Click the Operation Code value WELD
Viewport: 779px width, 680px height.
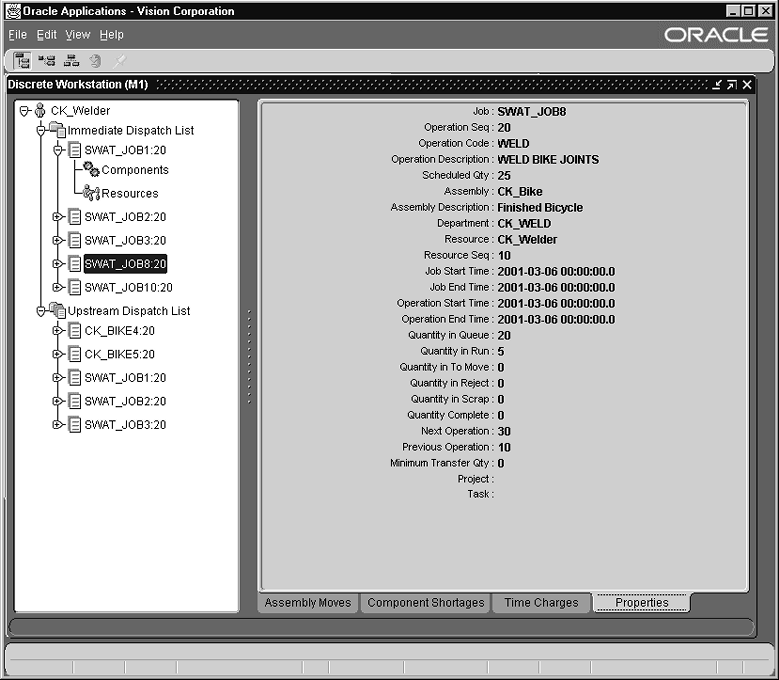tap(513, 144)
